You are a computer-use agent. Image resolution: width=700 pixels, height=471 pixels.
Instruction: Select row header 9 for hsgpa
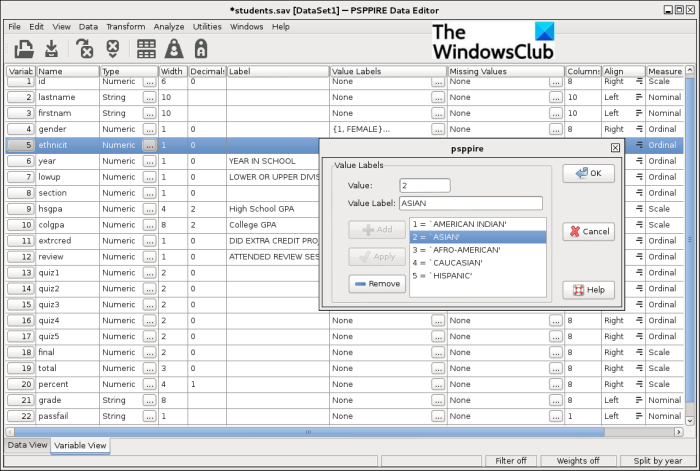tap(21, 209)
